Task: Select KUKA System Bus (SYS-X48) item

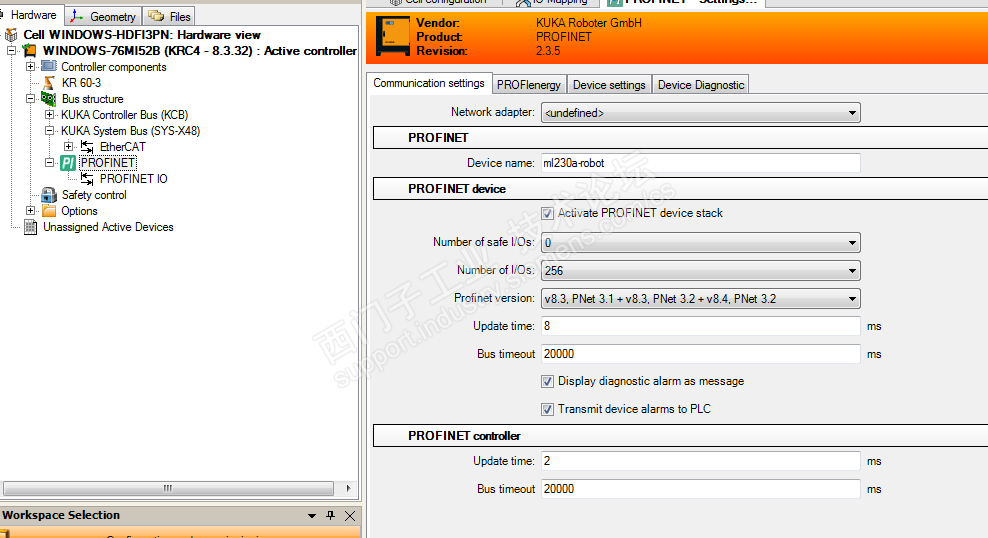Action: pos(130,131)
